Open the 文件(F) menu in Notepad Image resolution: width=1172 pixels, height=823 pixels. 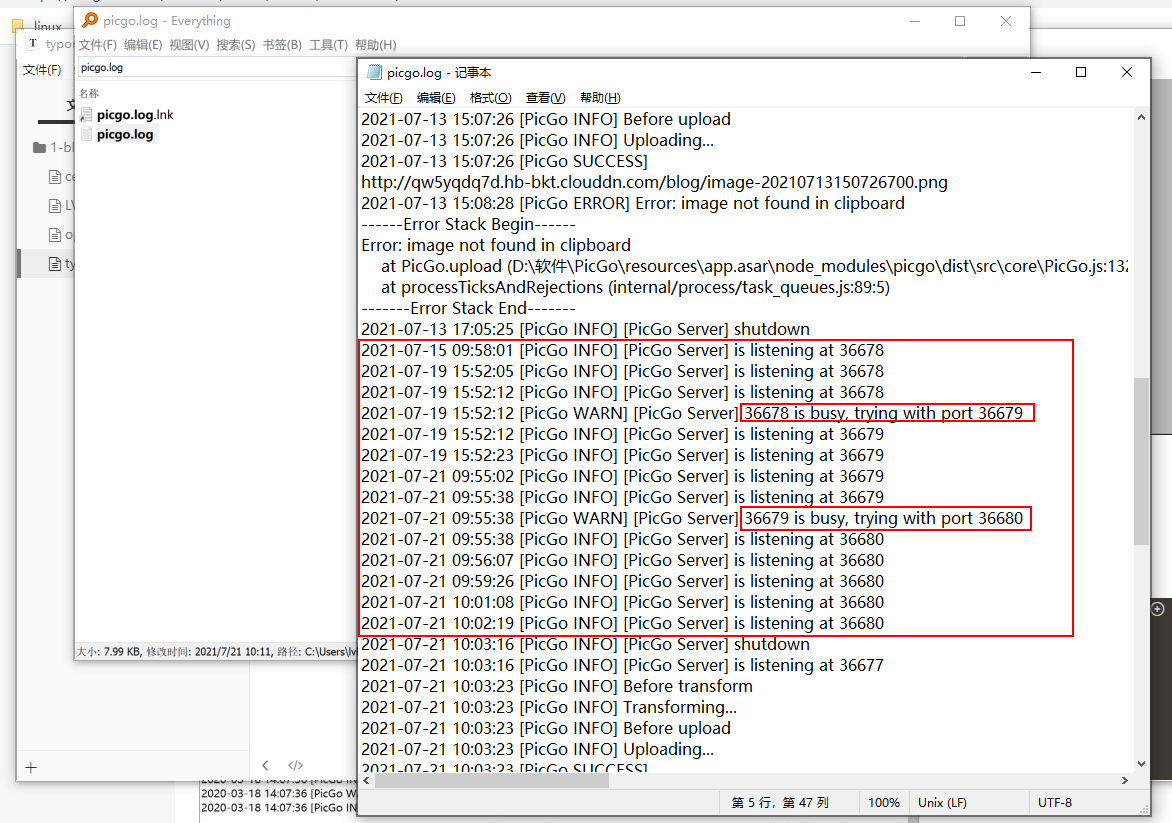tap(384, 98)
